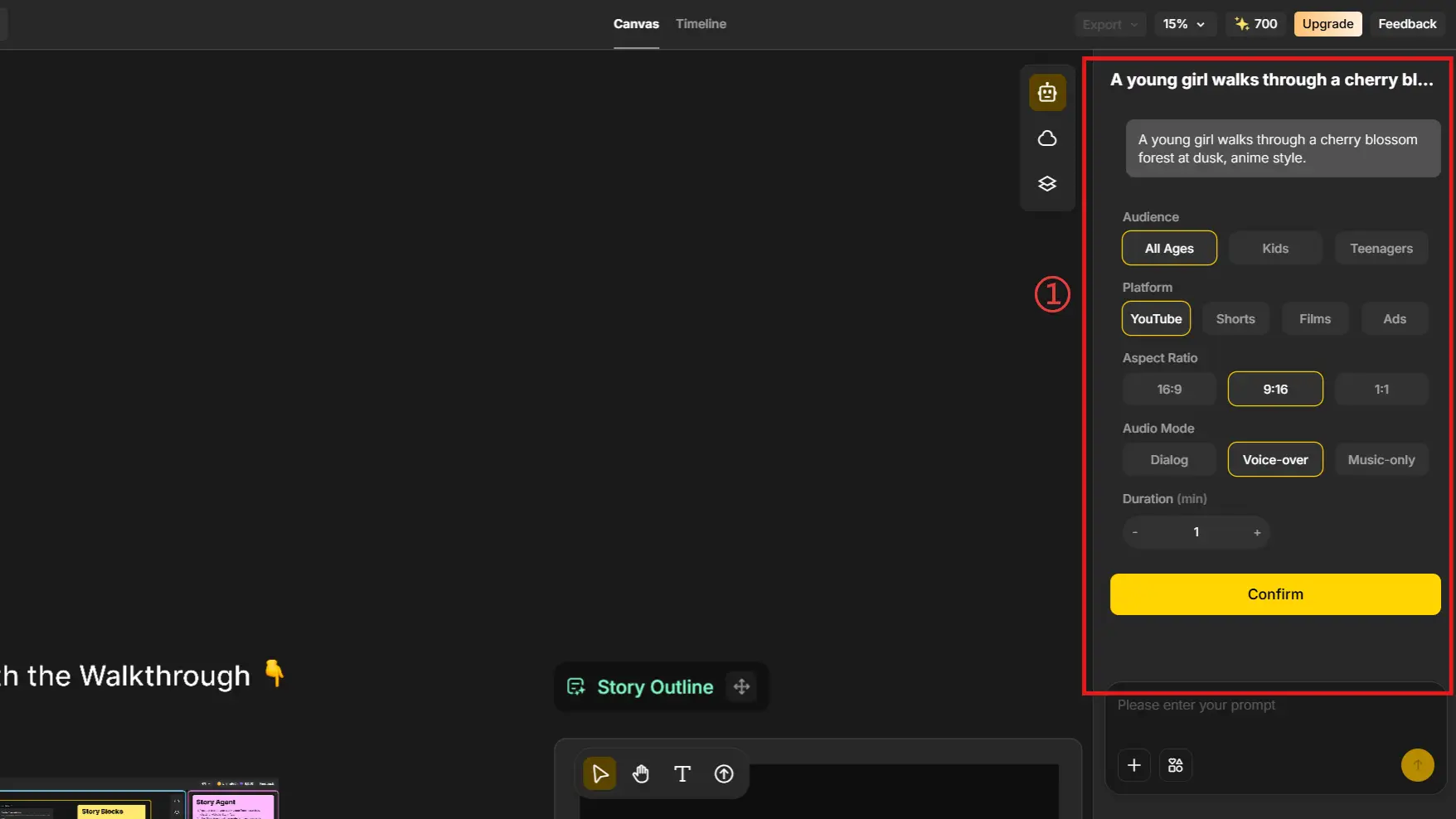1456x819 pixels.
Task: Select the hand pan tool
Action: (641, 773)
